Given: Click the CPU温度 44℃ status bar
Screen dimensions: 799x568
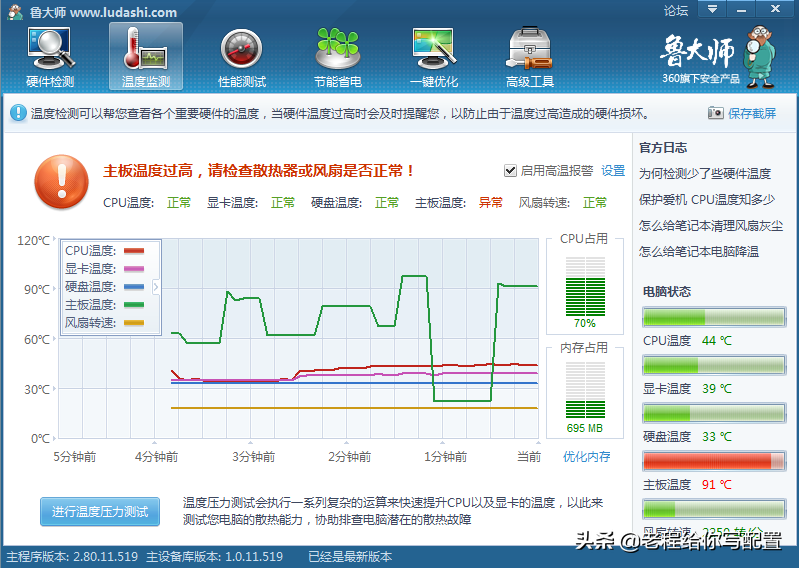Looking at the screenshot, I should pos(714,317).
